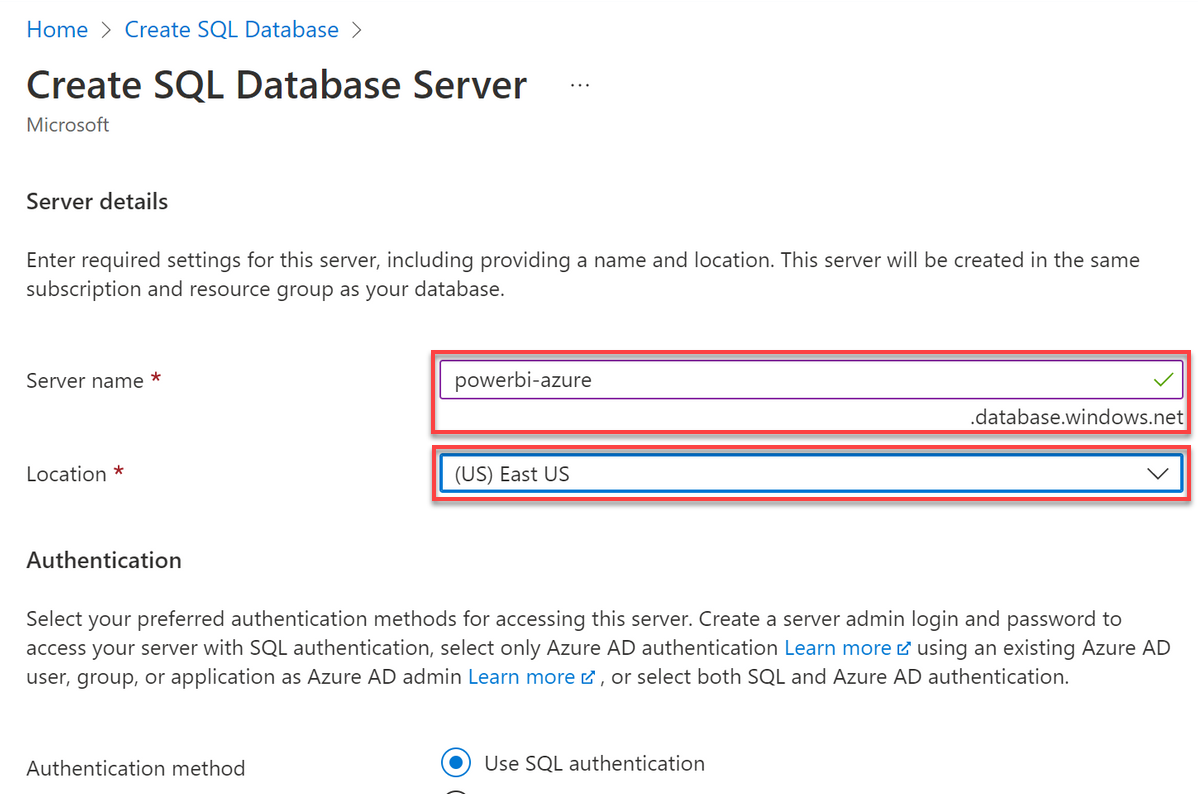1198x794 pixels.
Task: Click external link icon after Azure AD admin Learn more
Action: tap(588, 678)
